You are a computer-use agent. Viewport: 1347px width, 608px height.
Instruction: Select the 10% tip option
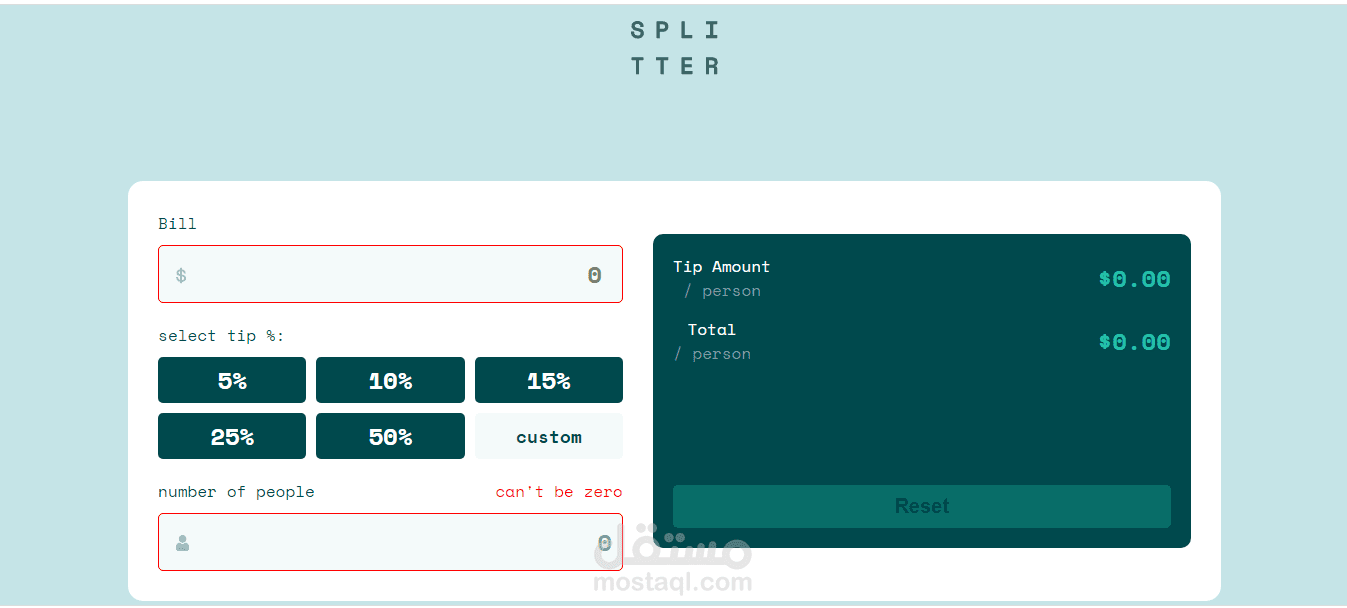point(390,380)
